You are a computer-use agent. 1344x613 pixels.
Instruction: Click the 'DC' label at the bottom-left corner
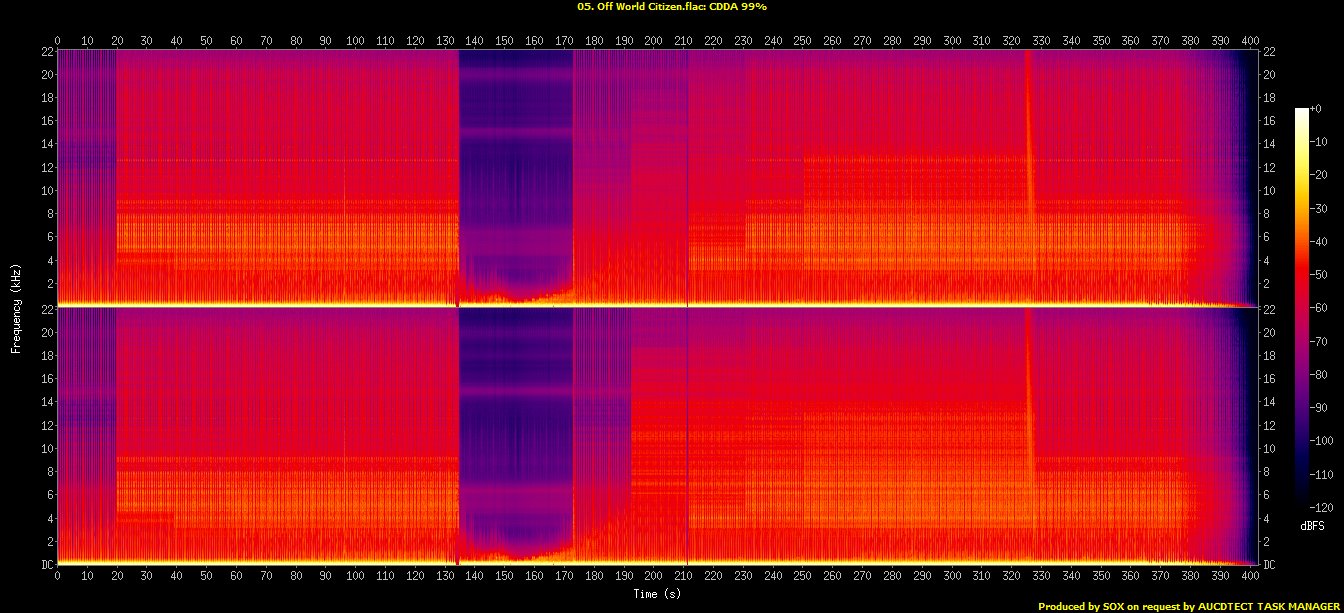coord(45,564)
